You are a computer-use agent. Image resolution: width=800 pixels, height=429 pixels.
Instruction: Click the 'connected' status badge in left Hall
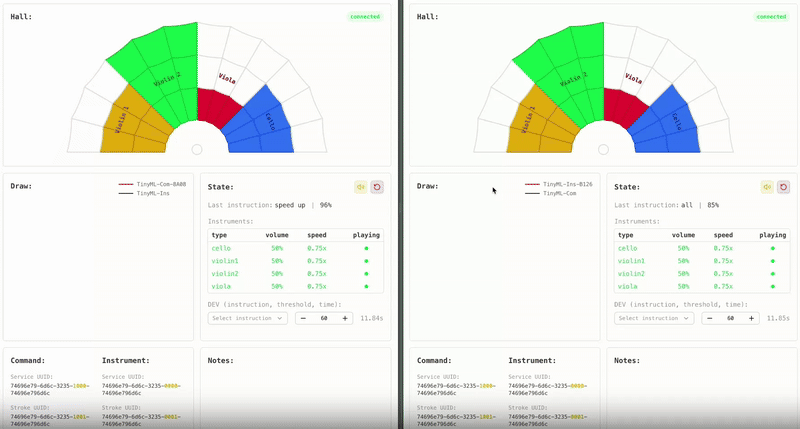(x=365, y=17)
